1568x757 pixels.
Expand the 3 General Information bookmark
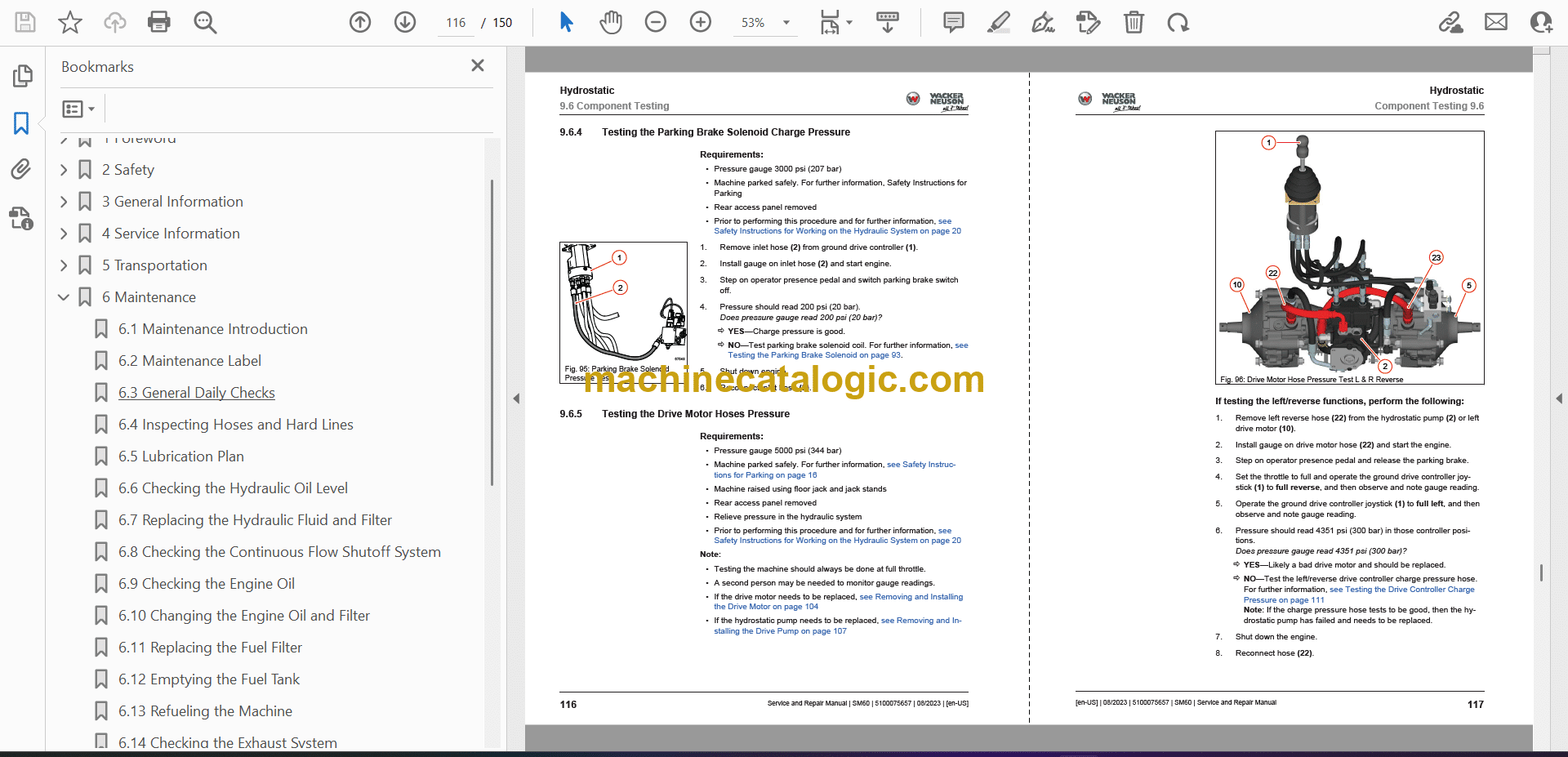pyautogui.click(x=64, y=202)
